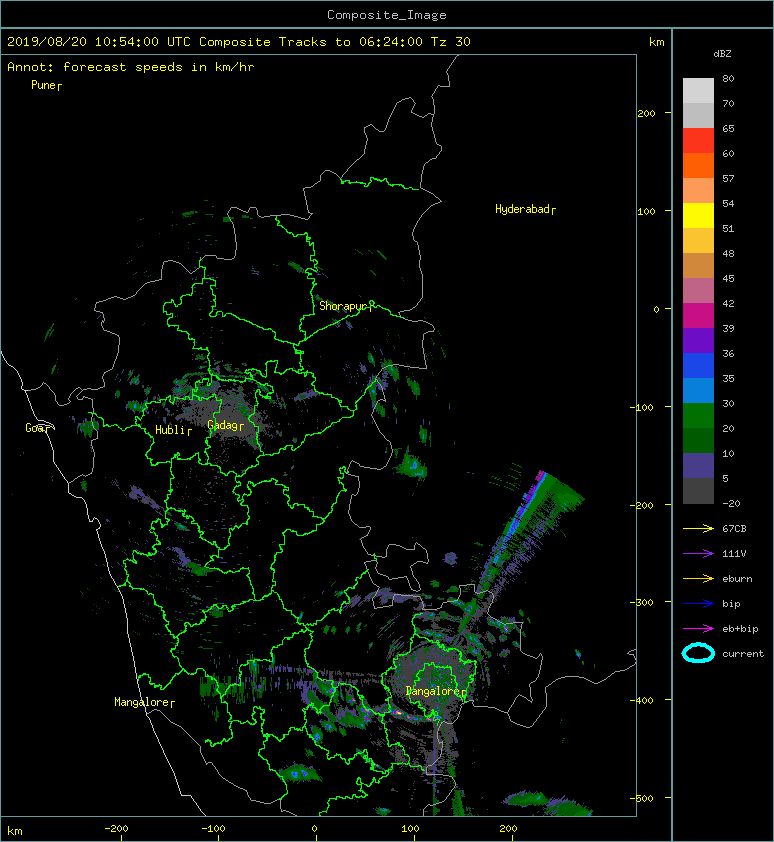
Task: Click the -500 km vertical axis label
Action: (x=642, y=799)
